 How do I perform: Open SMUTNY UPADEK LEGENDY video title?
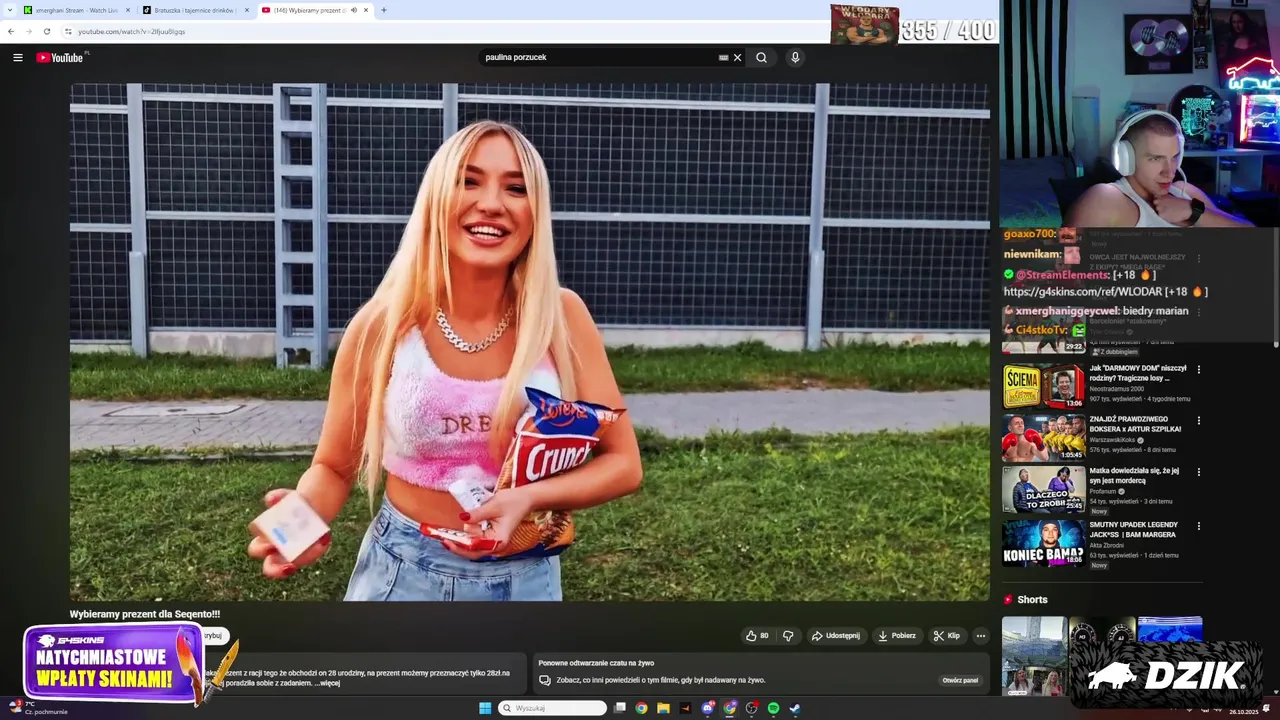coord(1134,530)
